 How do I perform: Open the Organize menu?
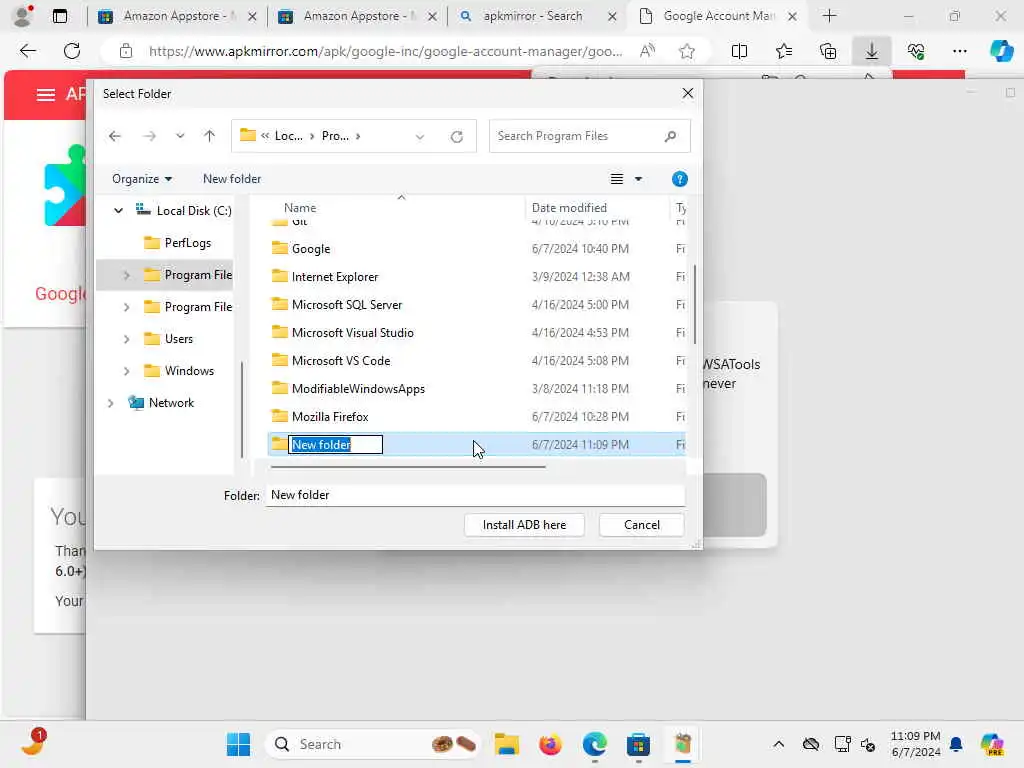click(x=142, y=179)
